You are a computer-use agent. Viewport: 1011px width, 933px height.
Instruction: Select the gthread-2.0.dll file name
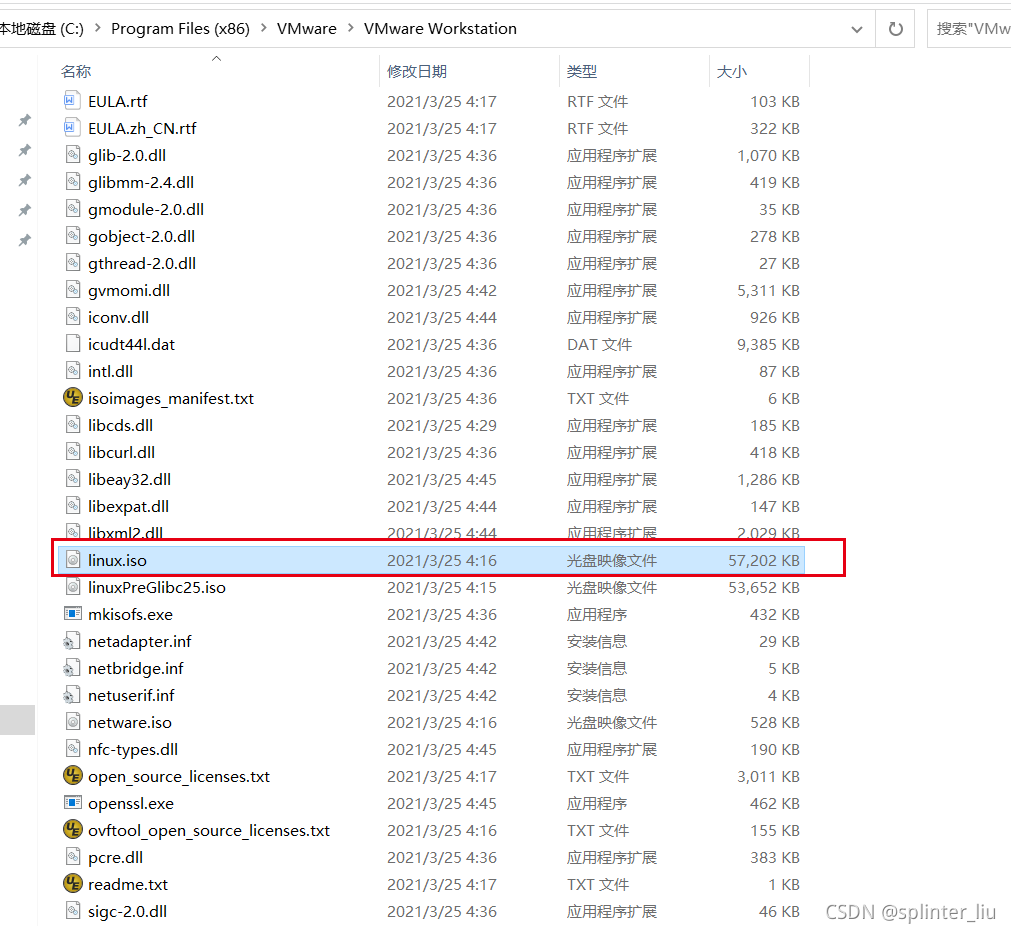click(142, 264)
